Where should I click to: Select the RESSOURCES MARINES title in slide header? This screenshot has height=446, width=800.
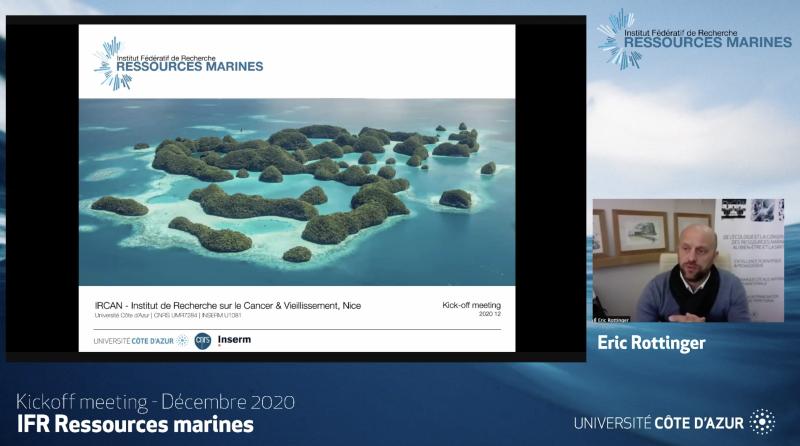(x=191, y=67)
